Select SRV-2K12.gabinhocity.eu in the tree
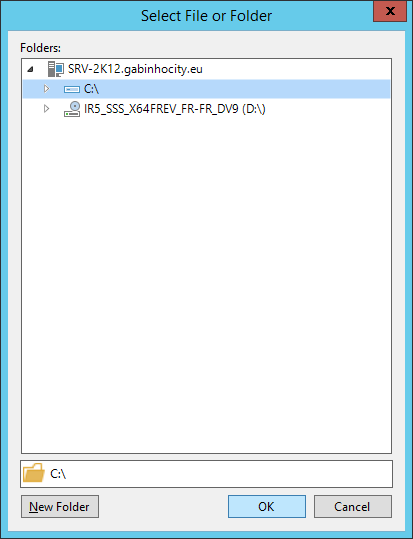This screenshot has width=413, height=539. [135, 69]
